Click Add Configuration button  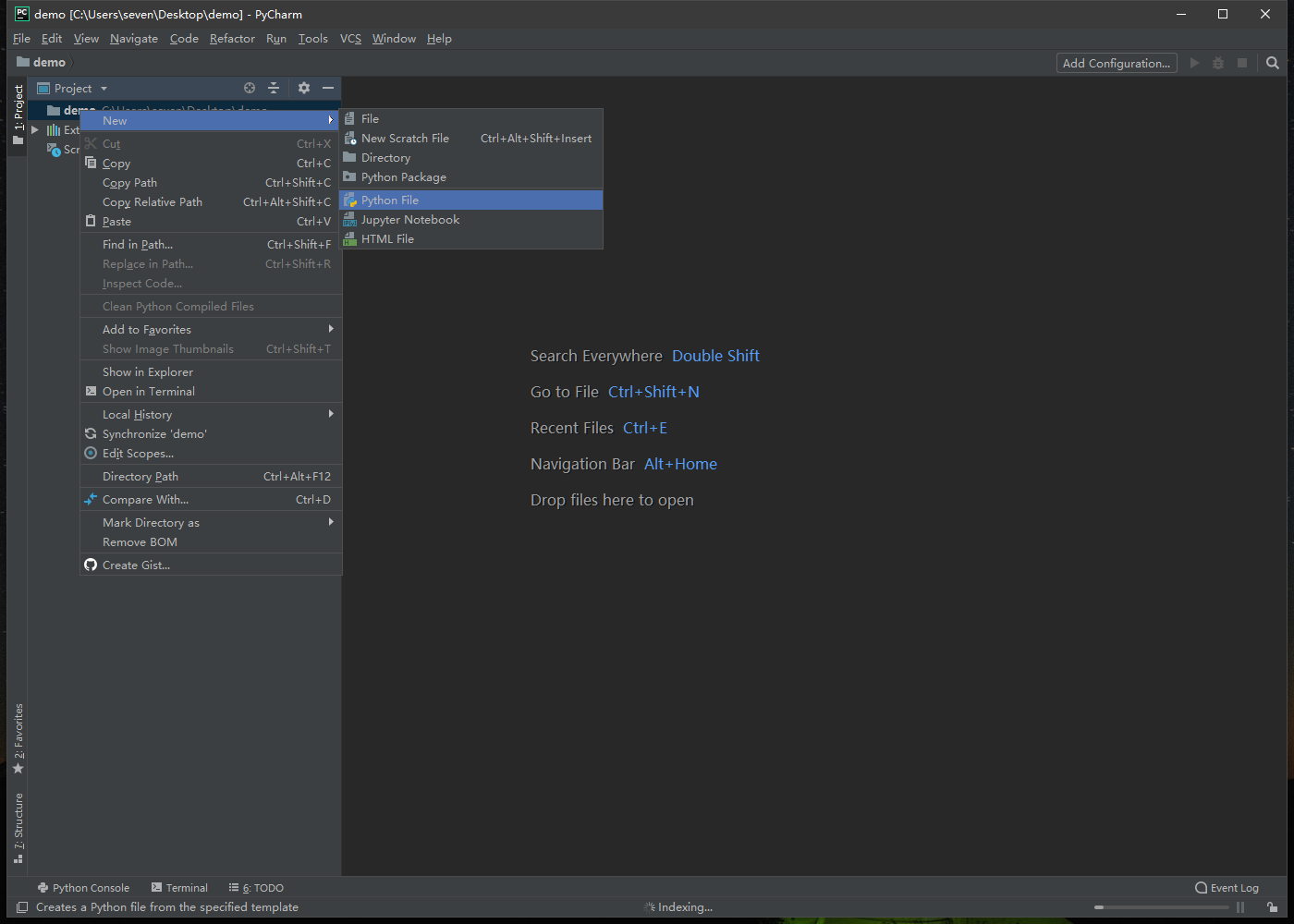1117,63
